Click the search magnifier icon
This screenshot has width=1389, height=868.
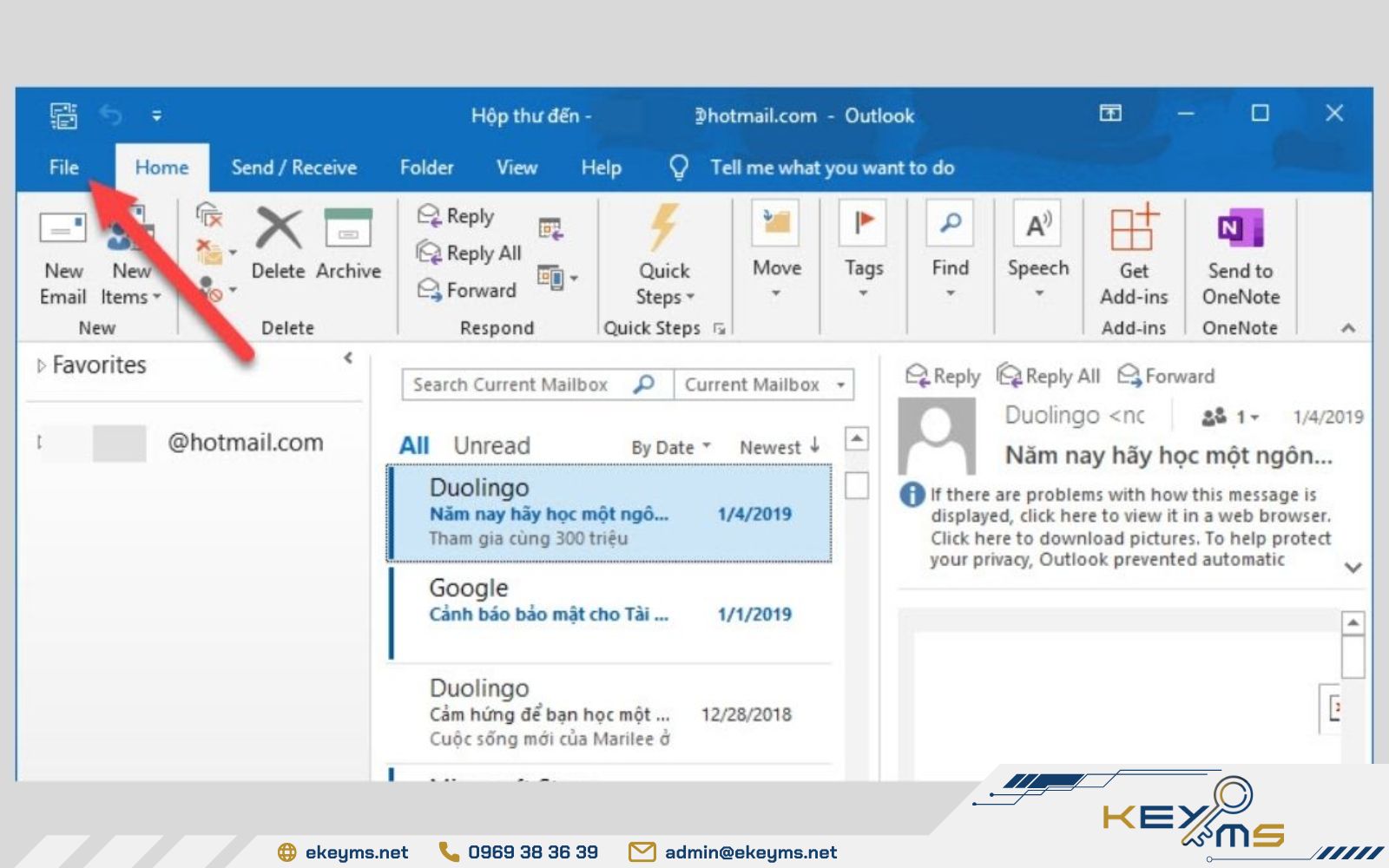(x=644, y=384)
